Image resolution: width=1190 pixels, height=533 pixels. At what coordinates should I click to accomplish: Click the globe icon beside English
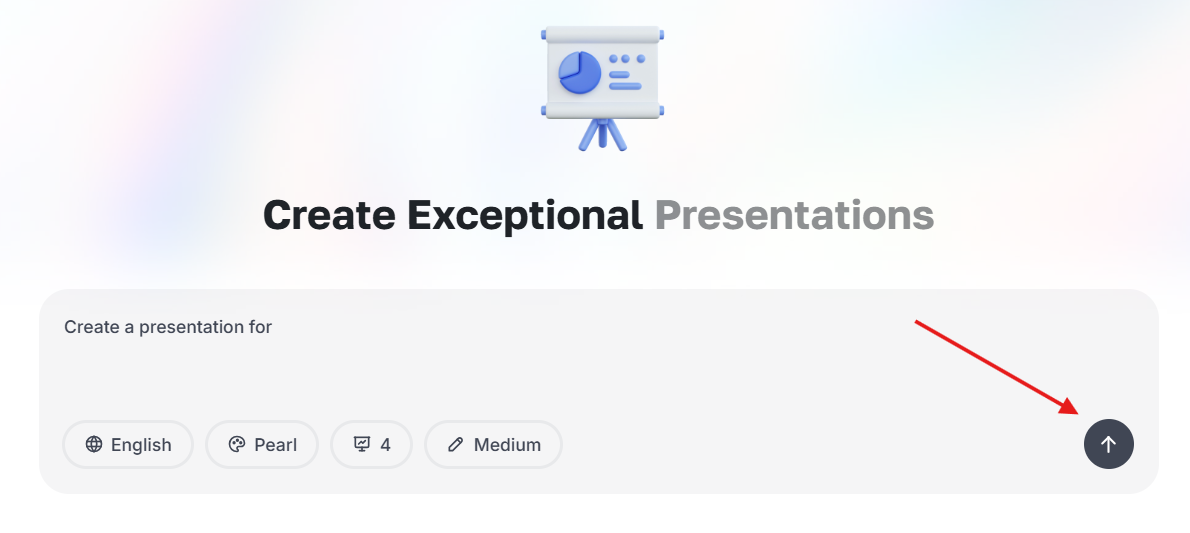94,444
